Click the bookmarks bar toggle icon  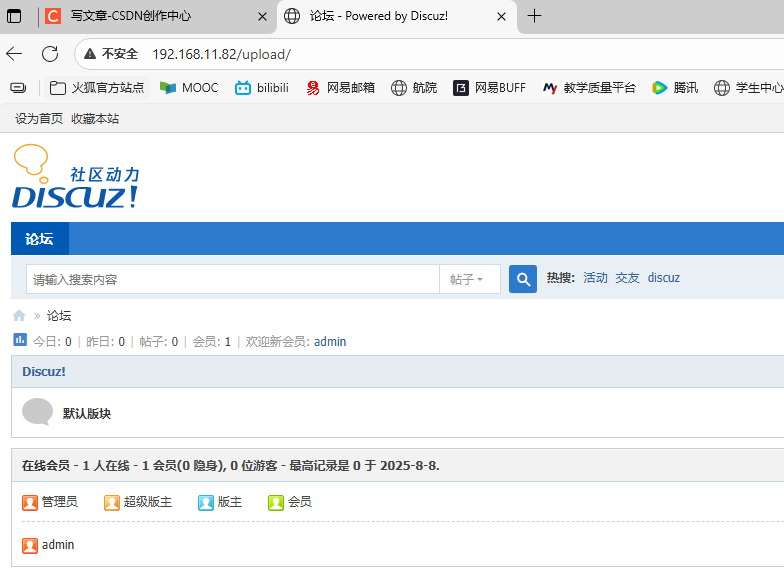[x=18, y=88]
